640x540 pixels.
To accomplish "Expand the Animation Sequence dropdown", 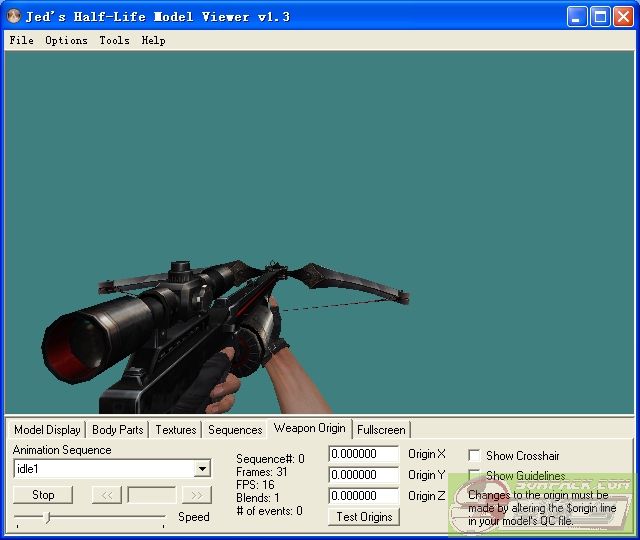I will tap(202, 469).
